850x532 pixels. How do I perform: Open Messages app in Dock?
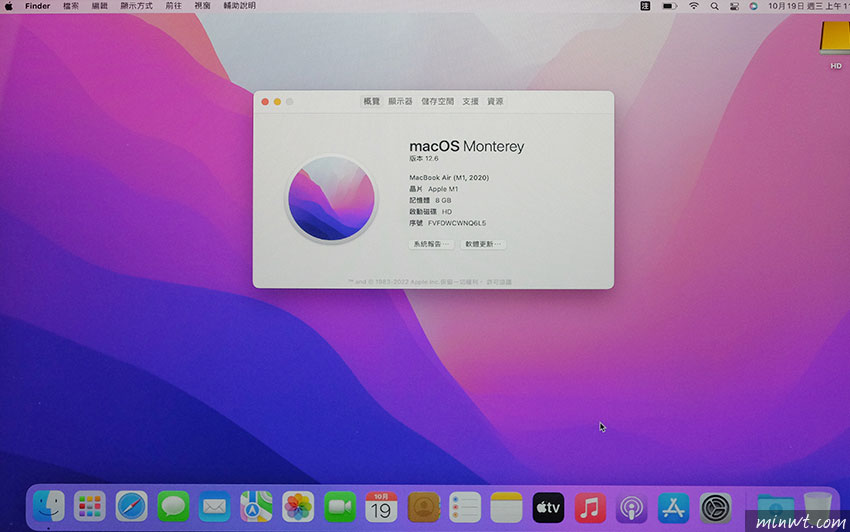[x=173, y=507]
